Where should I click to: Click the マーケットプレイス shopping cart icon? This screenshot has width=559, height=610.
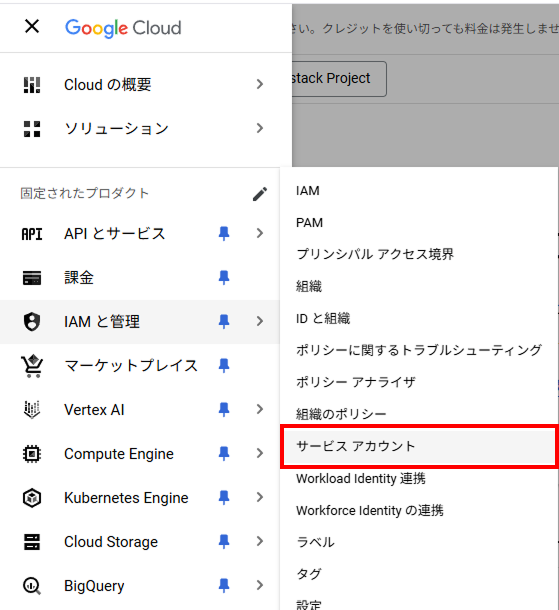(x=32, y=366)
